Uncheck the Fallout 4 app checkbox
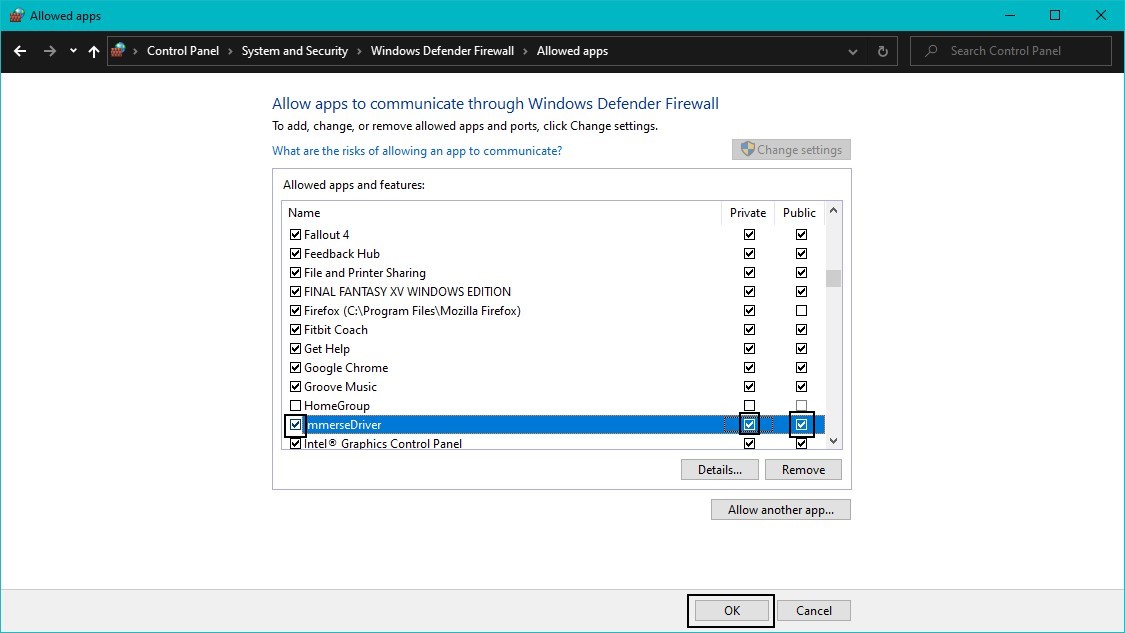1125x633 pixels. (x=295, y=235)
